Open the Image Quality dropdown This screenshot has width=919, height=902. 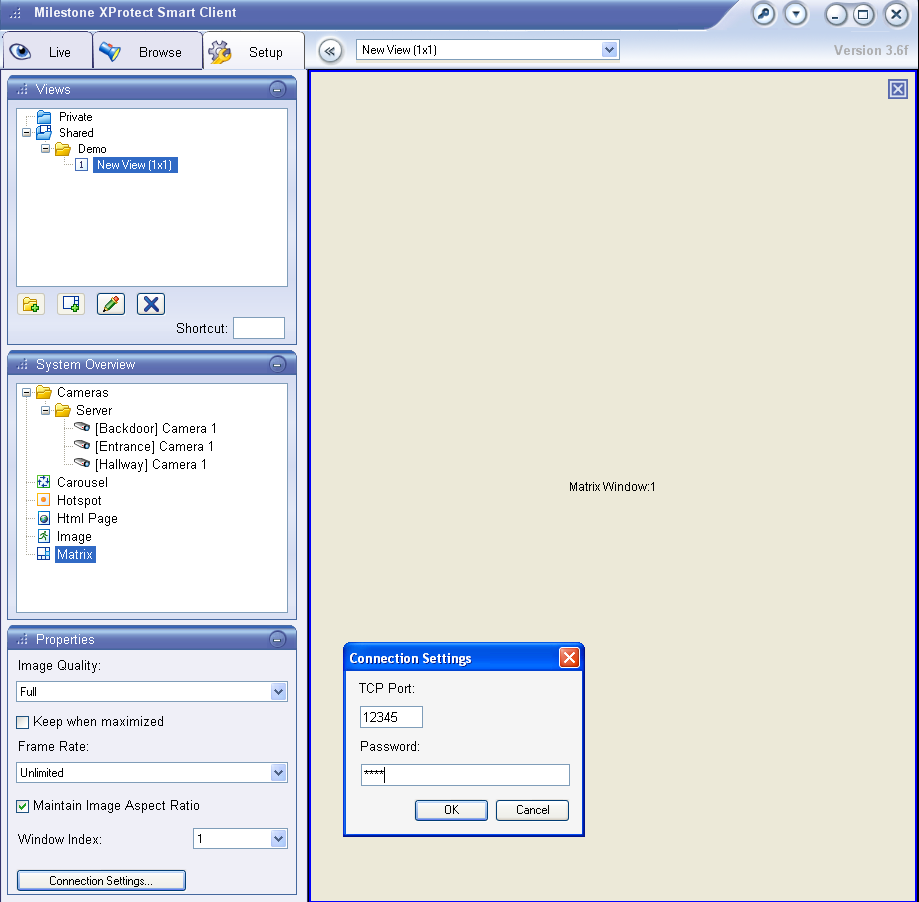click(x=278, y=692)
